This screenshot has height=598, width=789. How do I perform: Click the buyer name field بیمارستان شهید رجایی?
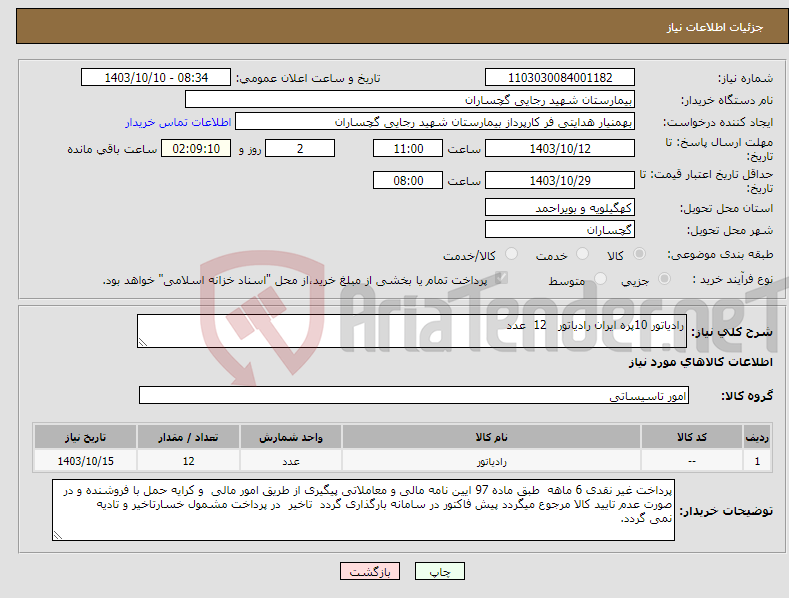point(410,100)
